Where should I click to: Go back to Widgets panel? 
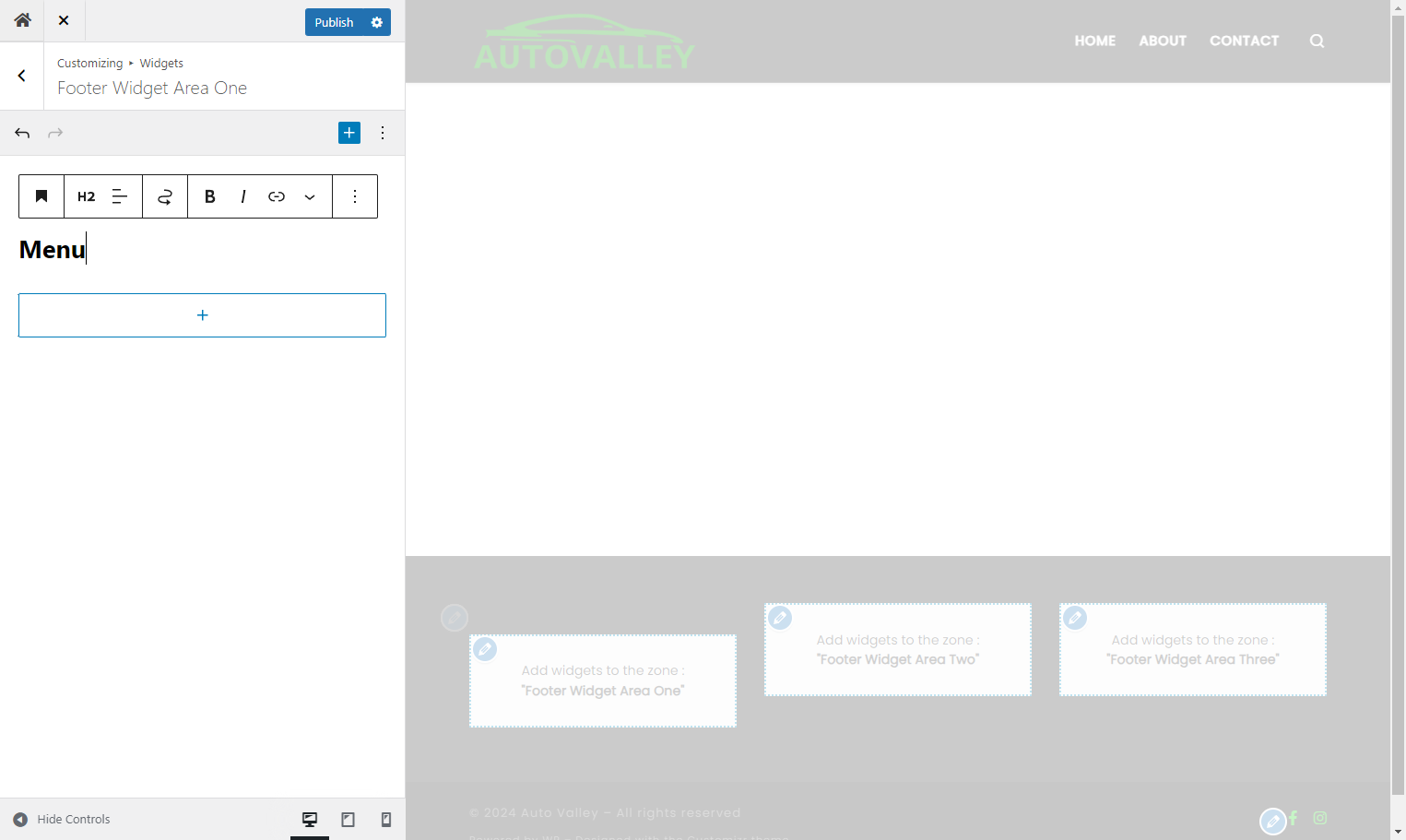tap(22, 76)
